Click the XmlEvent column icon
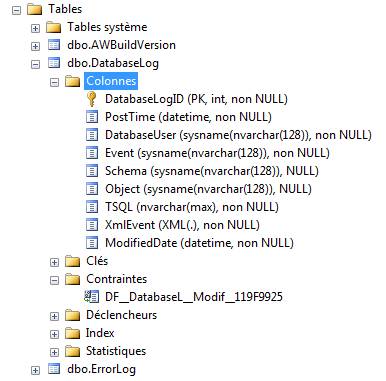 (92, 225)
